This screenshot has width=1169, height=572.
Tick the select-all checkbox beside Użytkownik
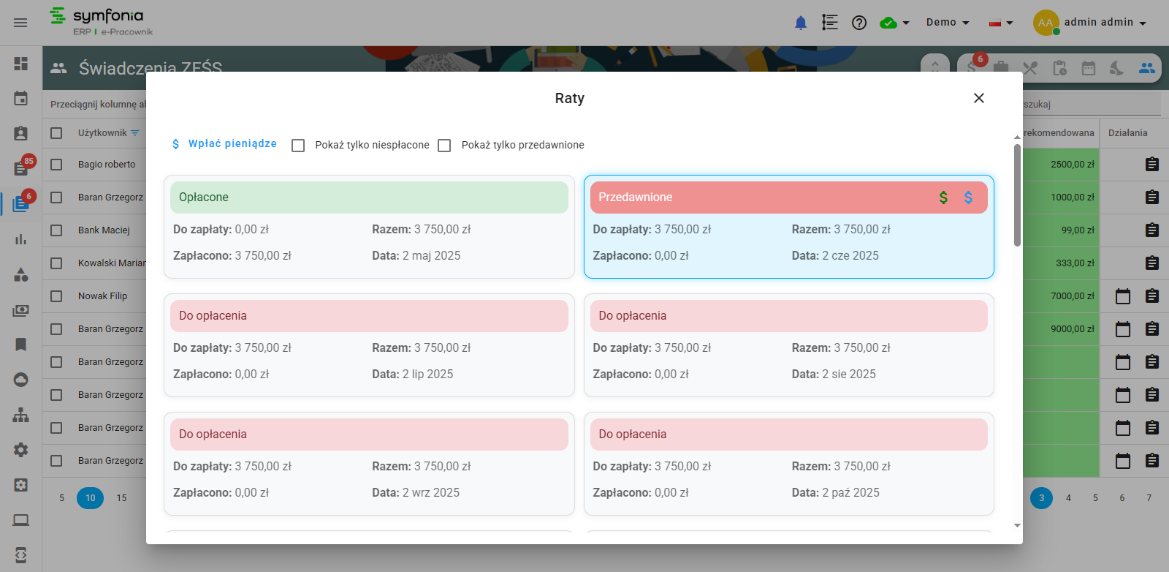pos(57,133)
